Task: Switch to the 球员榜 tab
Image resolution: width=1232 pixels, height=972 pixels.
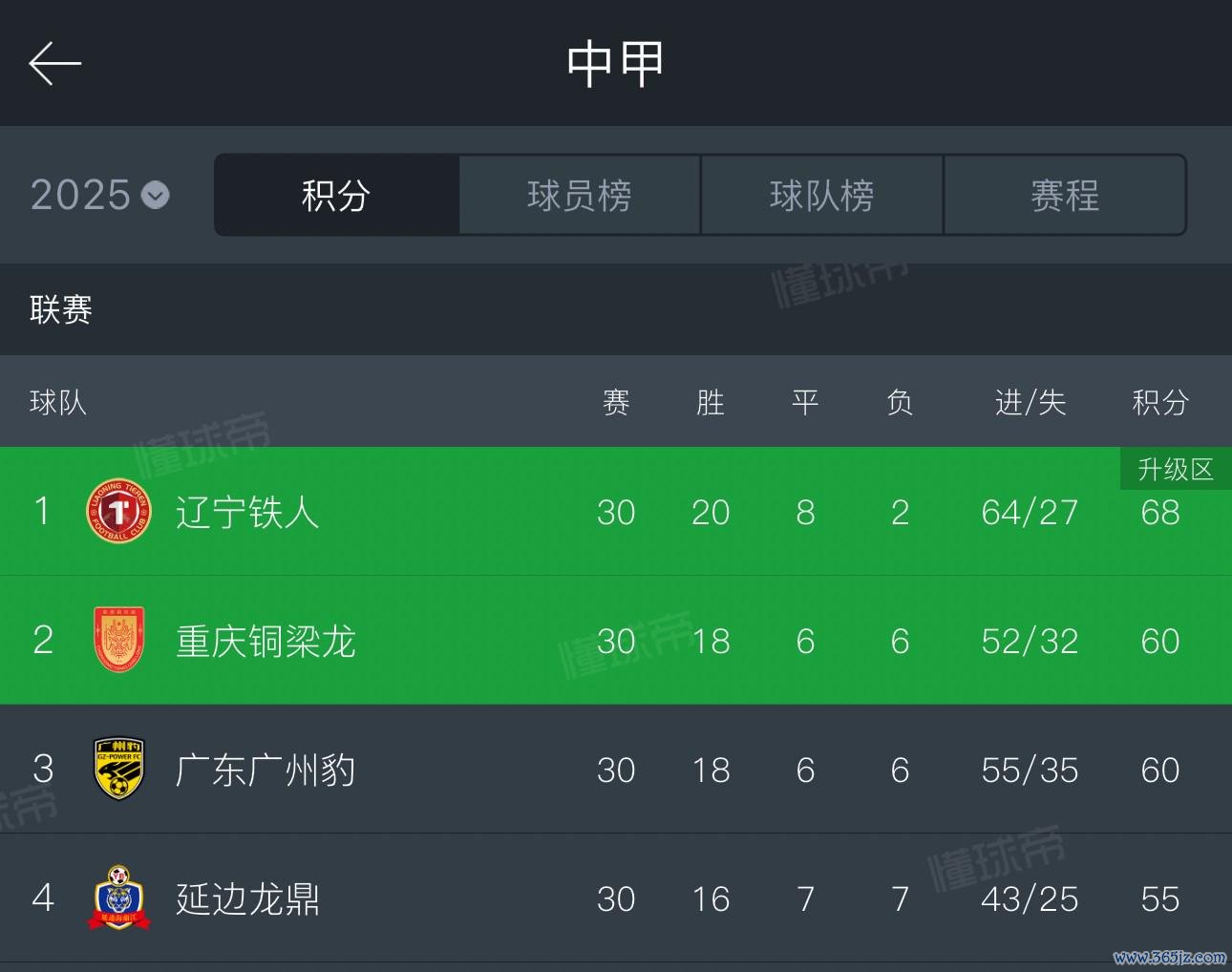Action: (x=580, y=196)
